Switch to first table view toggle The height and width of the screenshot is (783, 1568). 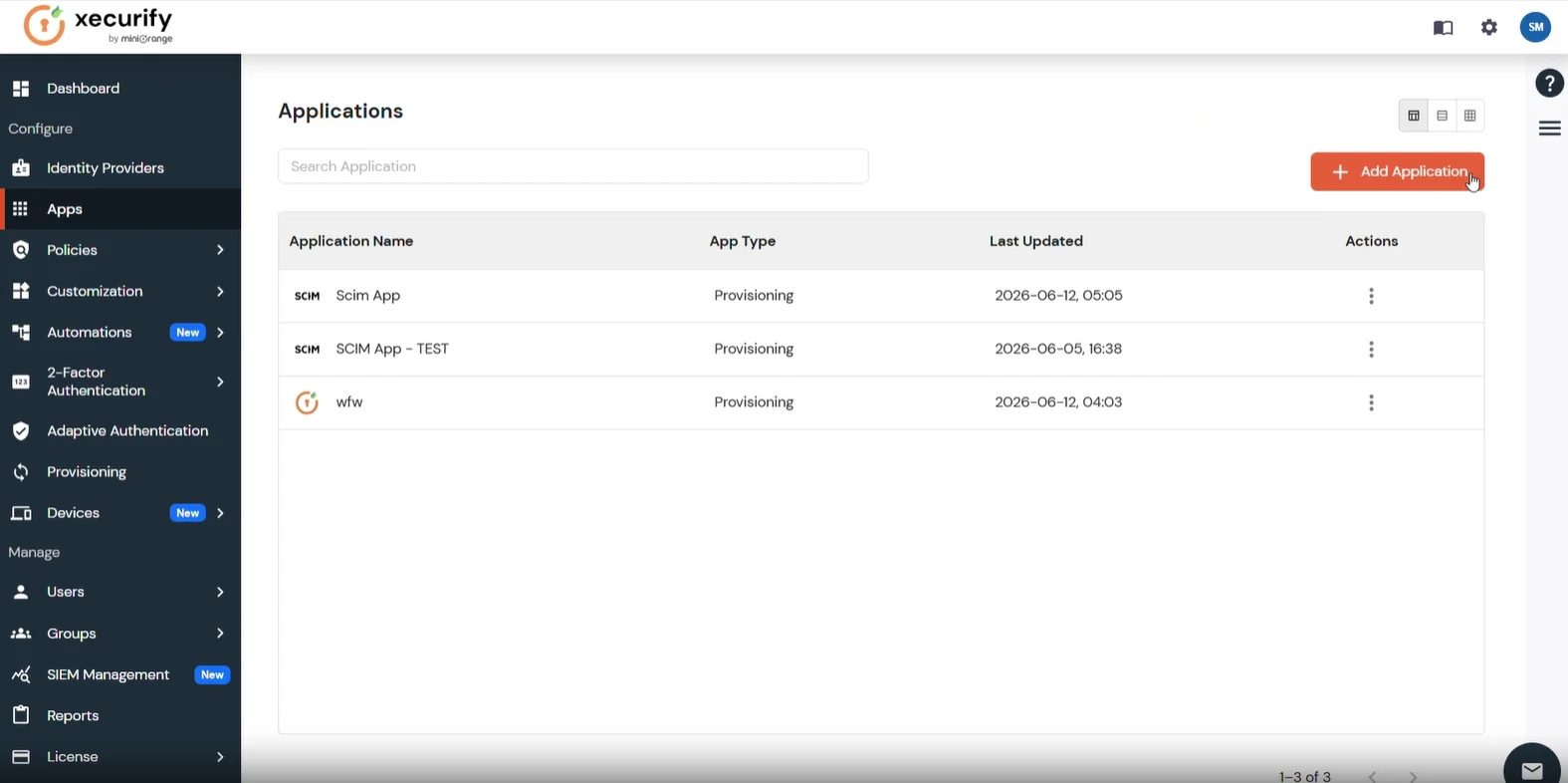click(1414, 116)
